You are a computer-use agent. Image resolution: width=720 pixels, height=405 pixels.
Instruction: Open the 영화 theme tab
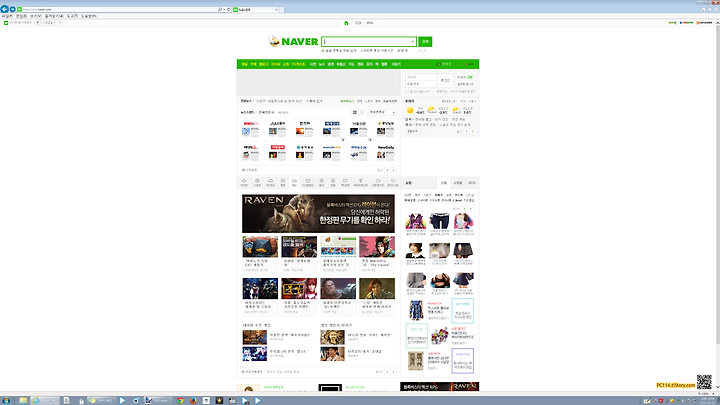(x=333, y=182)
